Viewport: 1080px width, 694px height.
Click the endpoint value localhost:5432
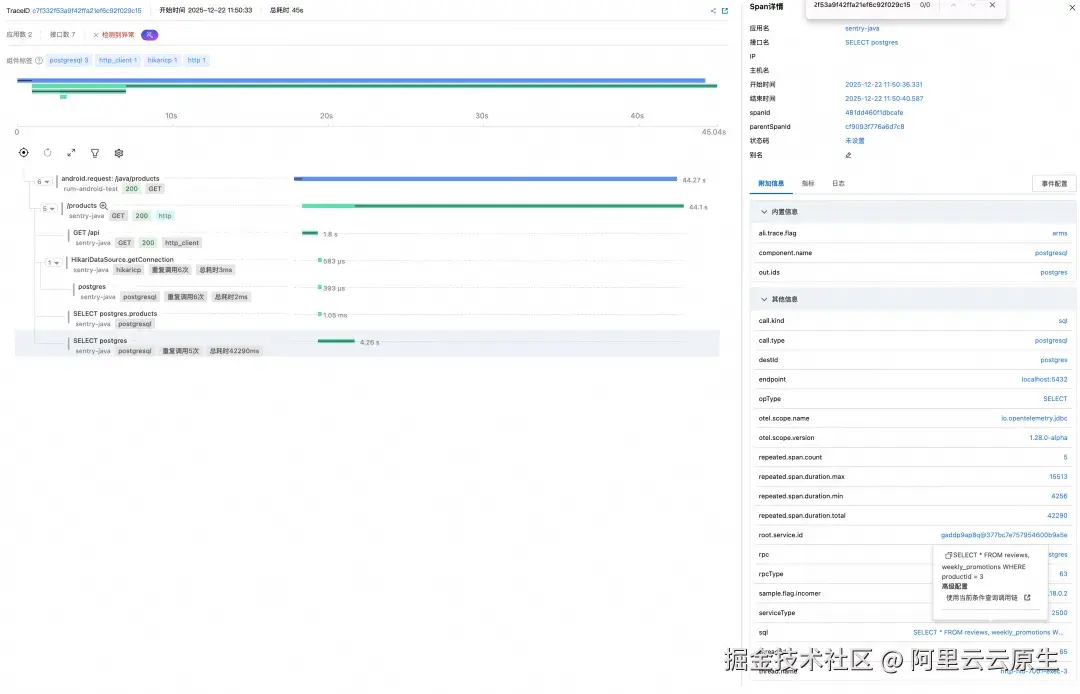[1044, 380]
